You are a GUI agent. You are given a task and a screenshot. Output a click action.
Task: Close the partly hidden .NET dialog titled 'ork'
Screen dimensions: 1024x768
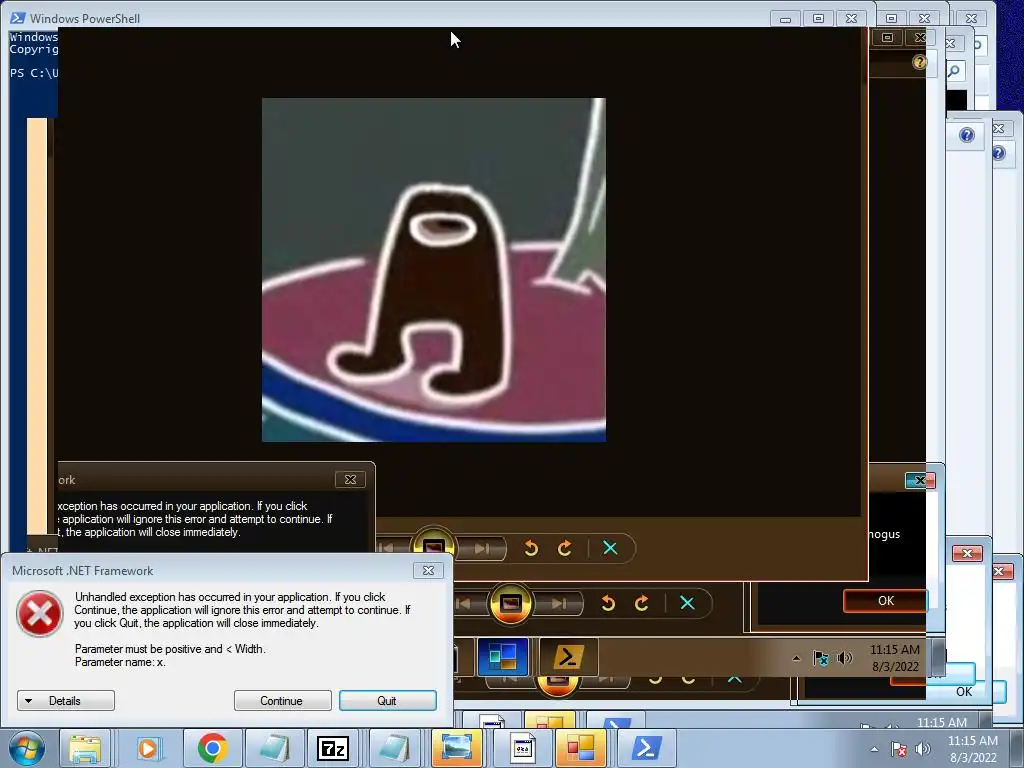click(x=350, y=479)
